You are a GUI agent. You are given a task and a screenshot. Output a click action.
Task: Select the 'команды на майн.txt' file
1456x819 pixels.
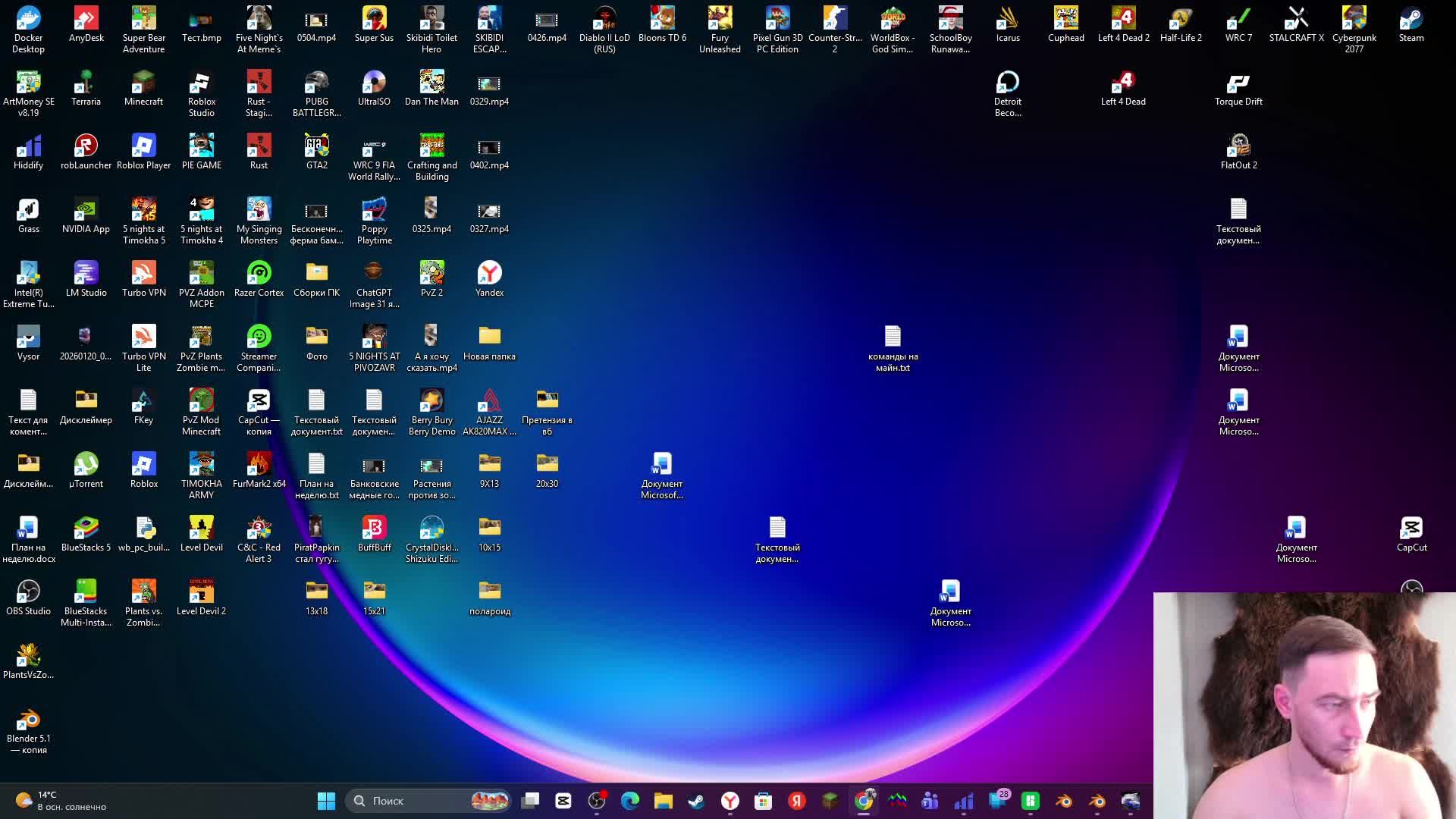[893, 347]
